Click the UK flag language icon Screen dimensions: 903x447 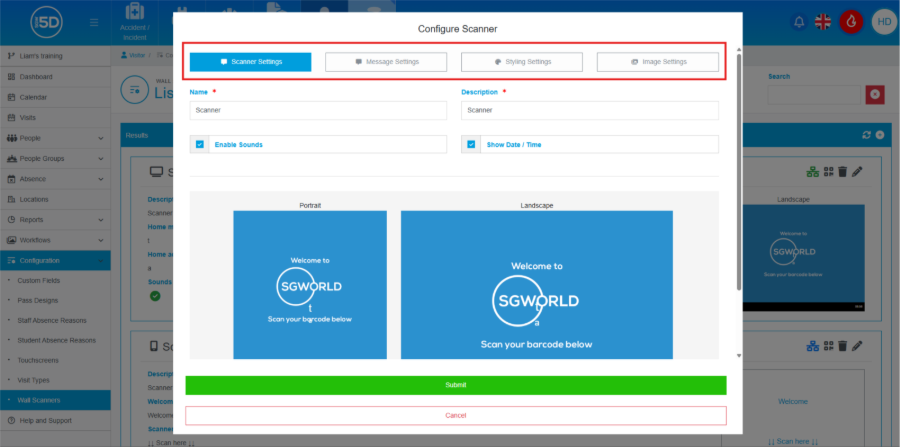tap(824, 21)
